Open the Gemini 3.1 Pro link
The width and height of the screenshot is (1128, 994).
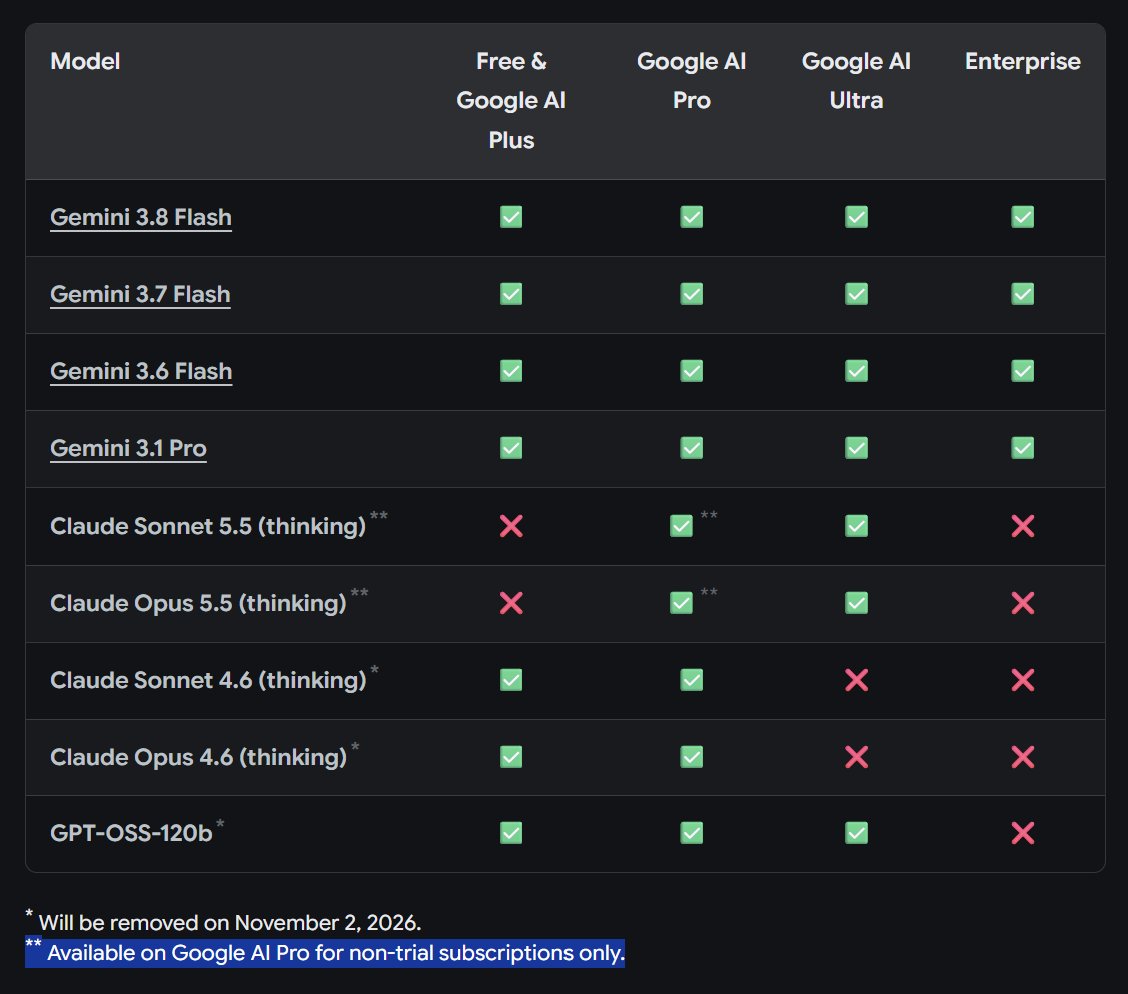(x=128, y=448)
